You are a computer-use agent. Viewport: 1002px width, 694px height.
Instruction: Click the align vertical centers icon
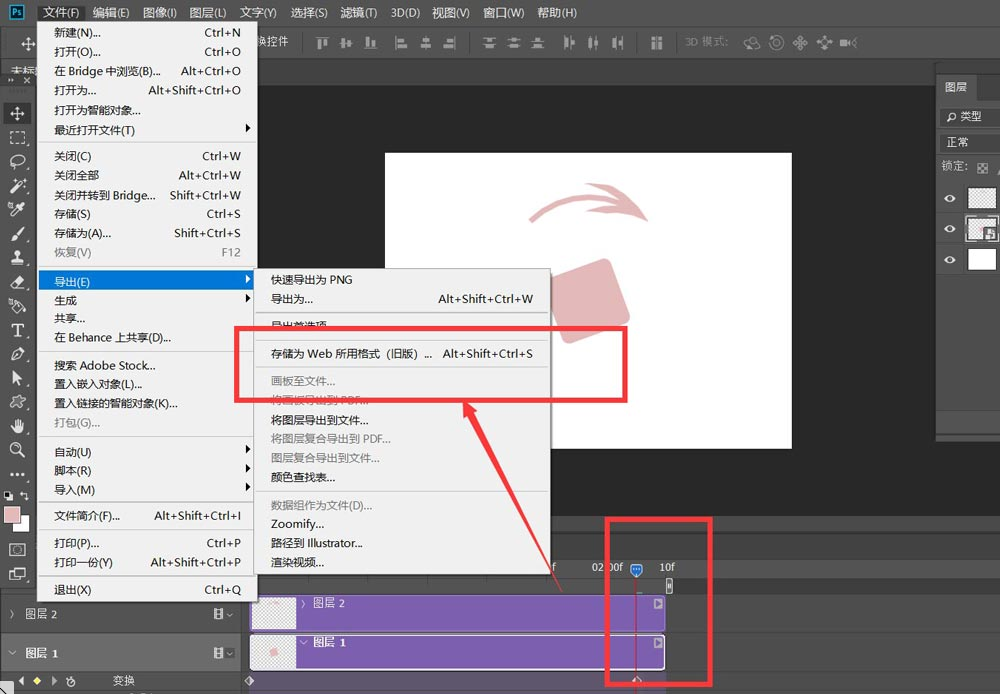click(x=346, y=43)
